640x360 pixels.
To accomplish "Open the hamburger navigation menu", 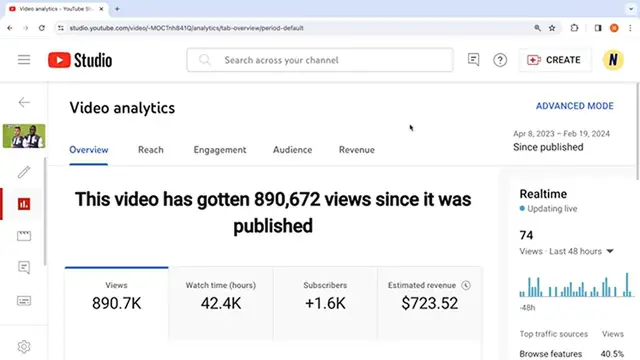I will (x=24, y=60).
